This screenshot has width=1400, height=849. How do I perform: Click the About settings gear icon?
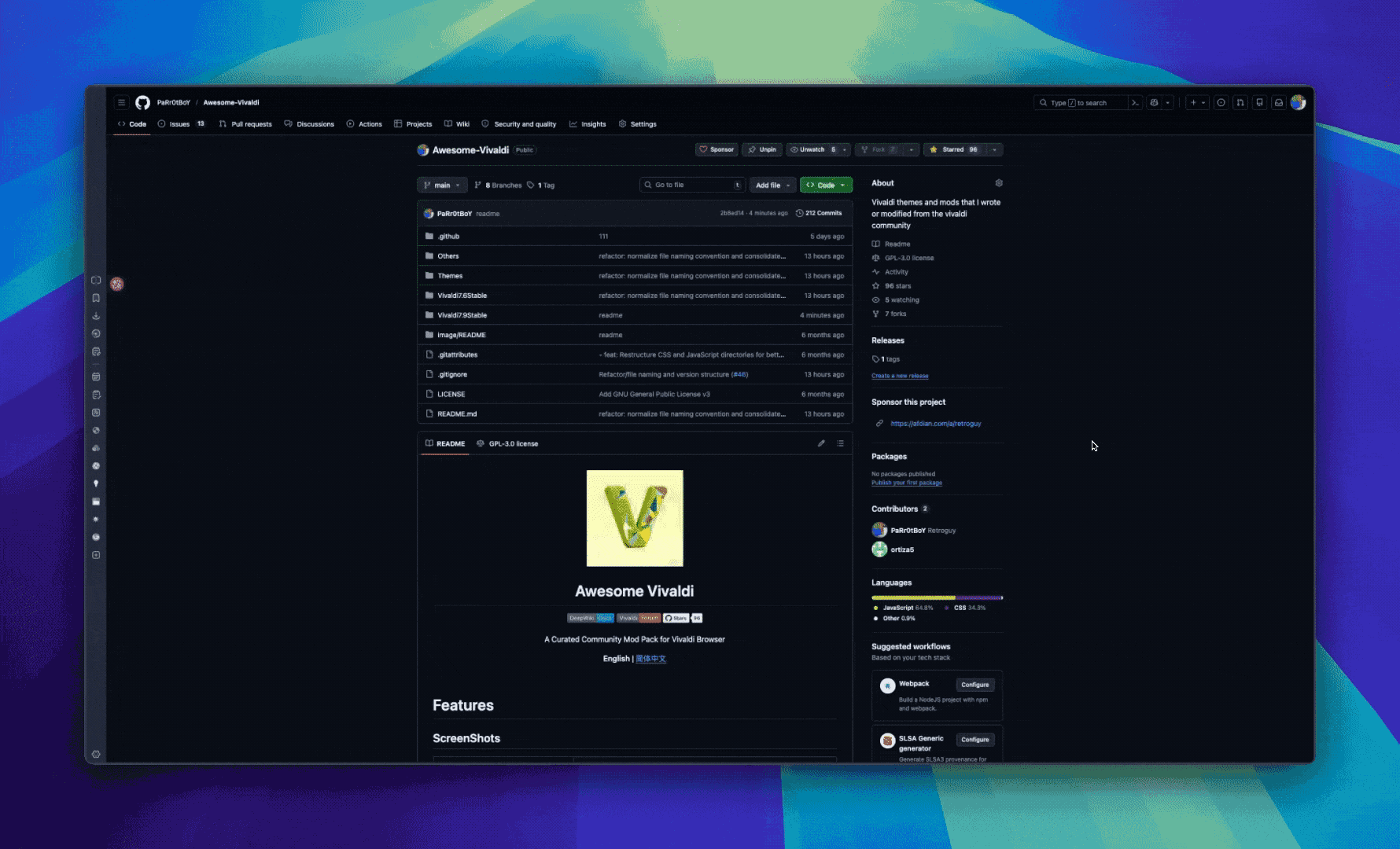point(999,183)
